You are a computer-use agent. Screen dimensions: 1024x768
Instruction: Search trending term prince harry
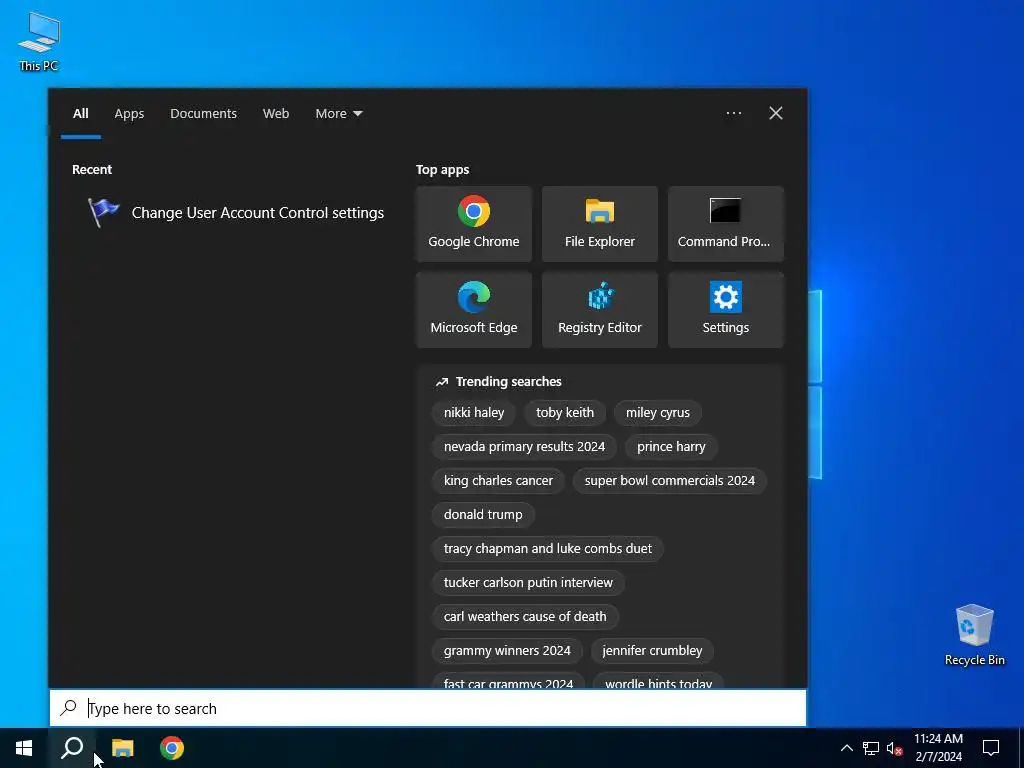(671, 447)
